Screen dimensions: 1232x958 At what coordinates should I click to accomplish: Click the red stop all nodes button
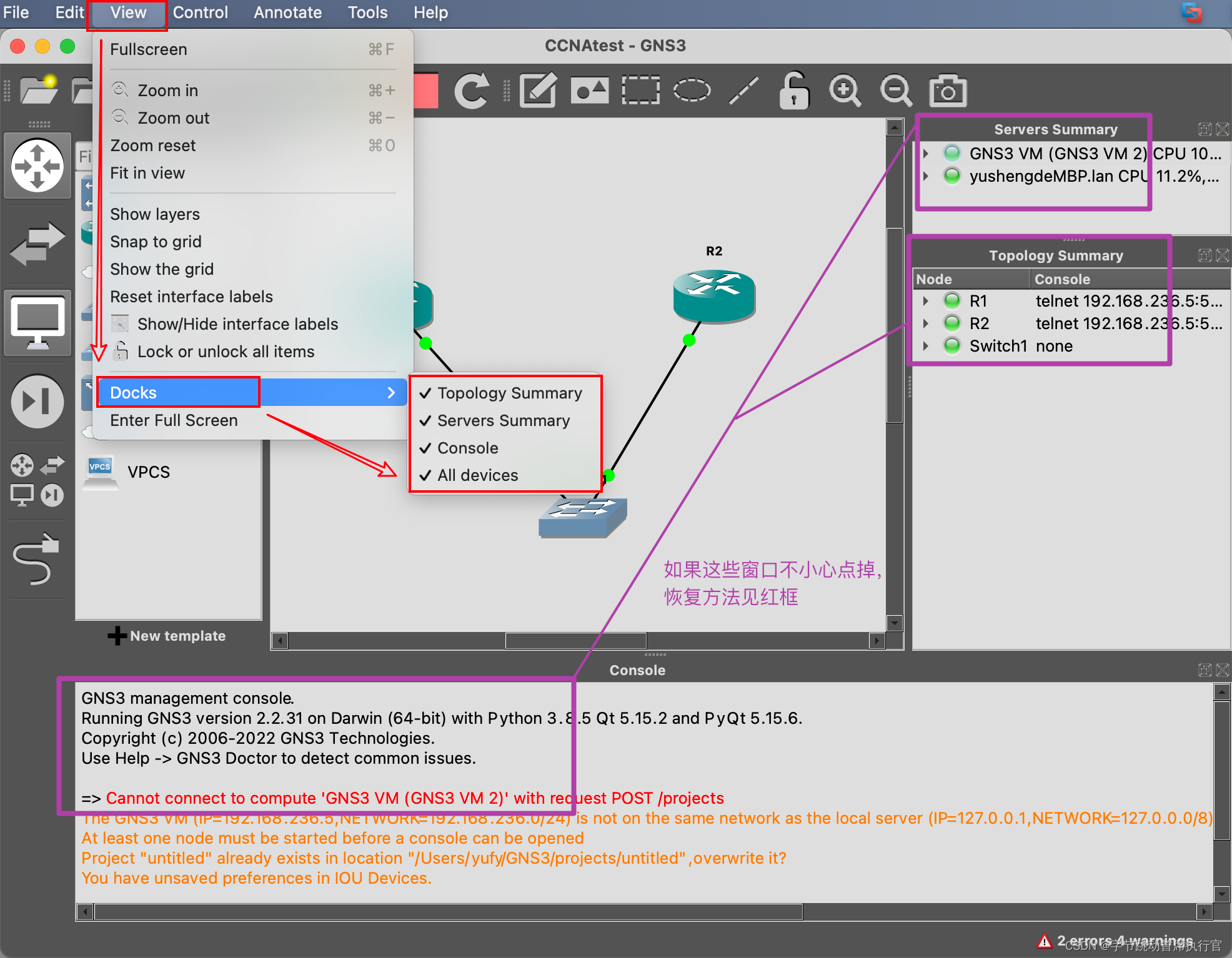pos(426,91)
